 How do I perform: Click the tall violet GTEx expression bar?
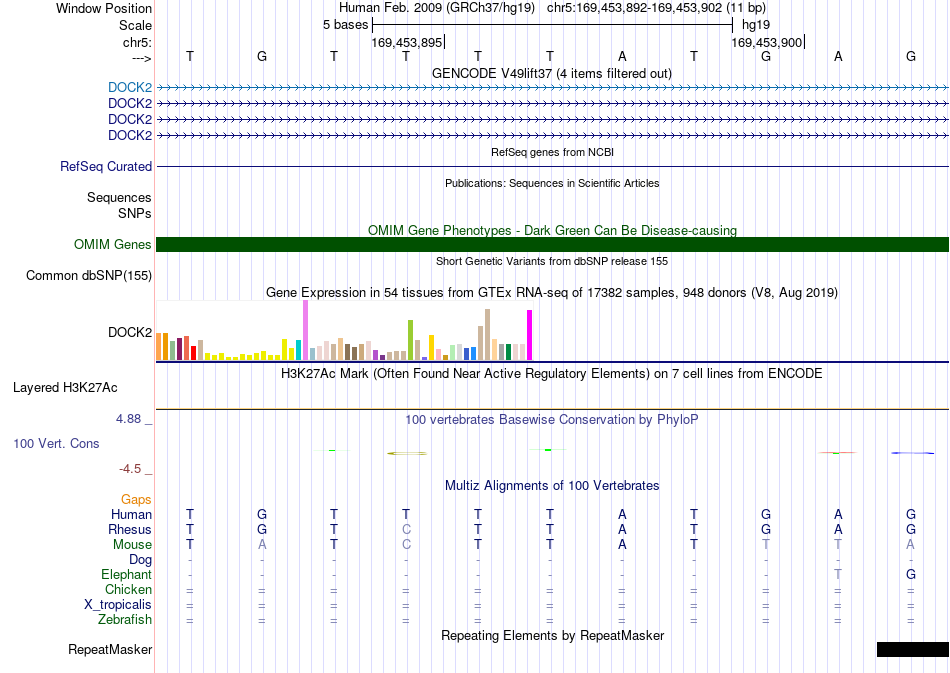(x=306, y=330)
